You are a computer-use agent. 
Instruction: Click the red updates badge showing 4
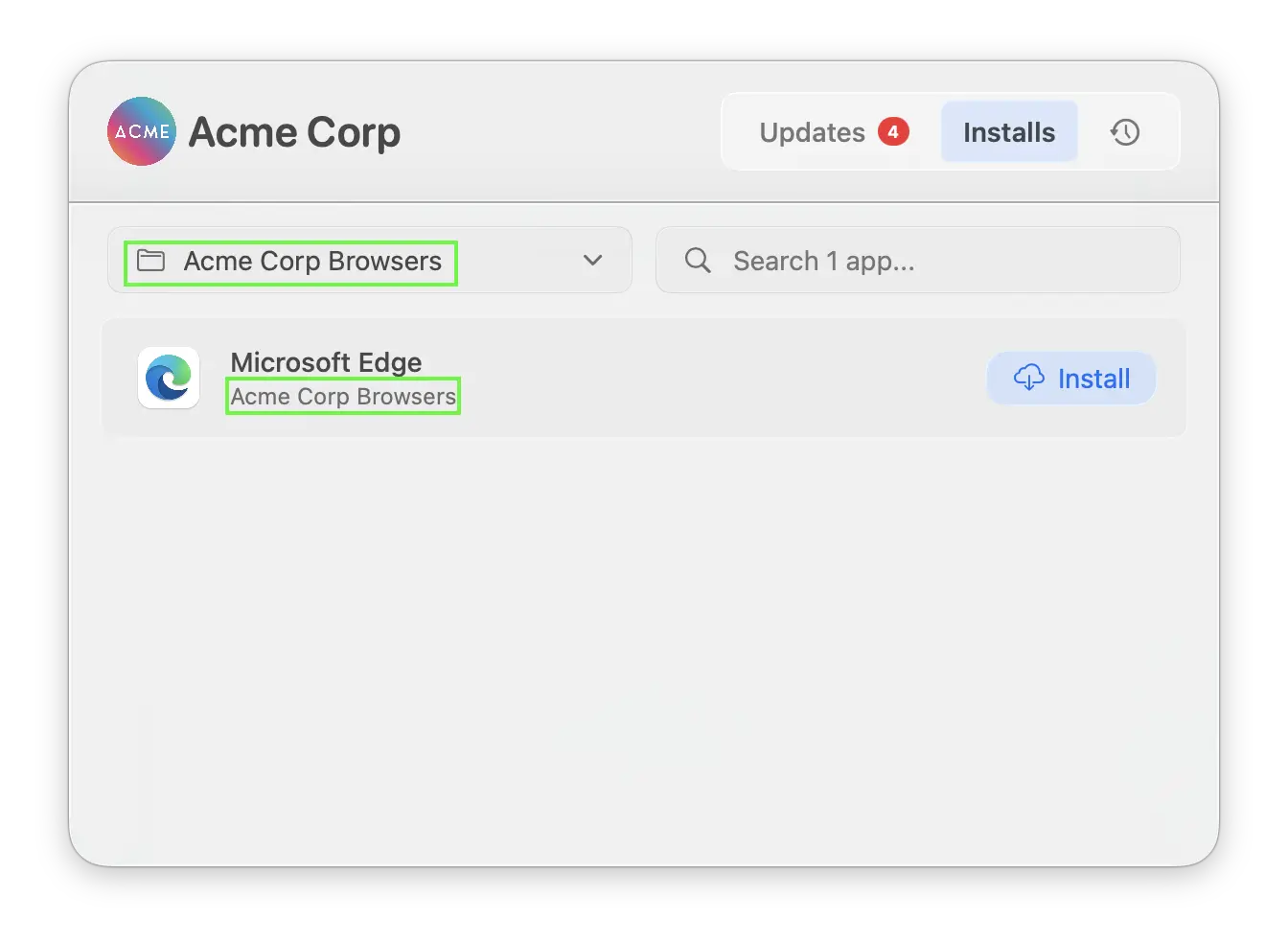click(893, 131)
